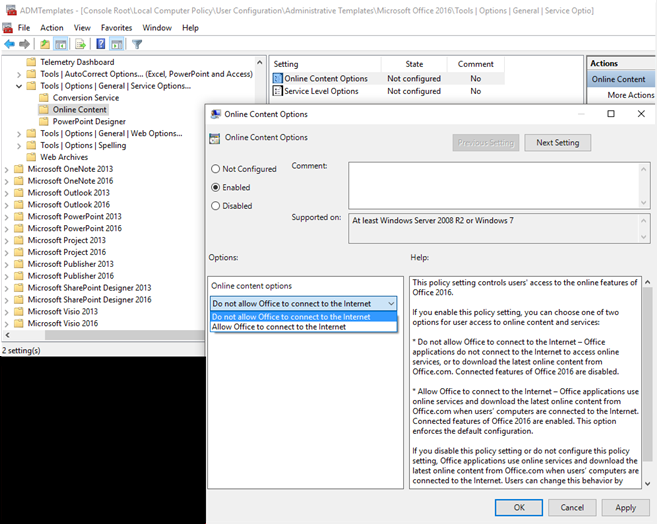
Task: Expand Tools | Options | General | Web Options node
Action: pyautogui.click(x=19, y=134)
